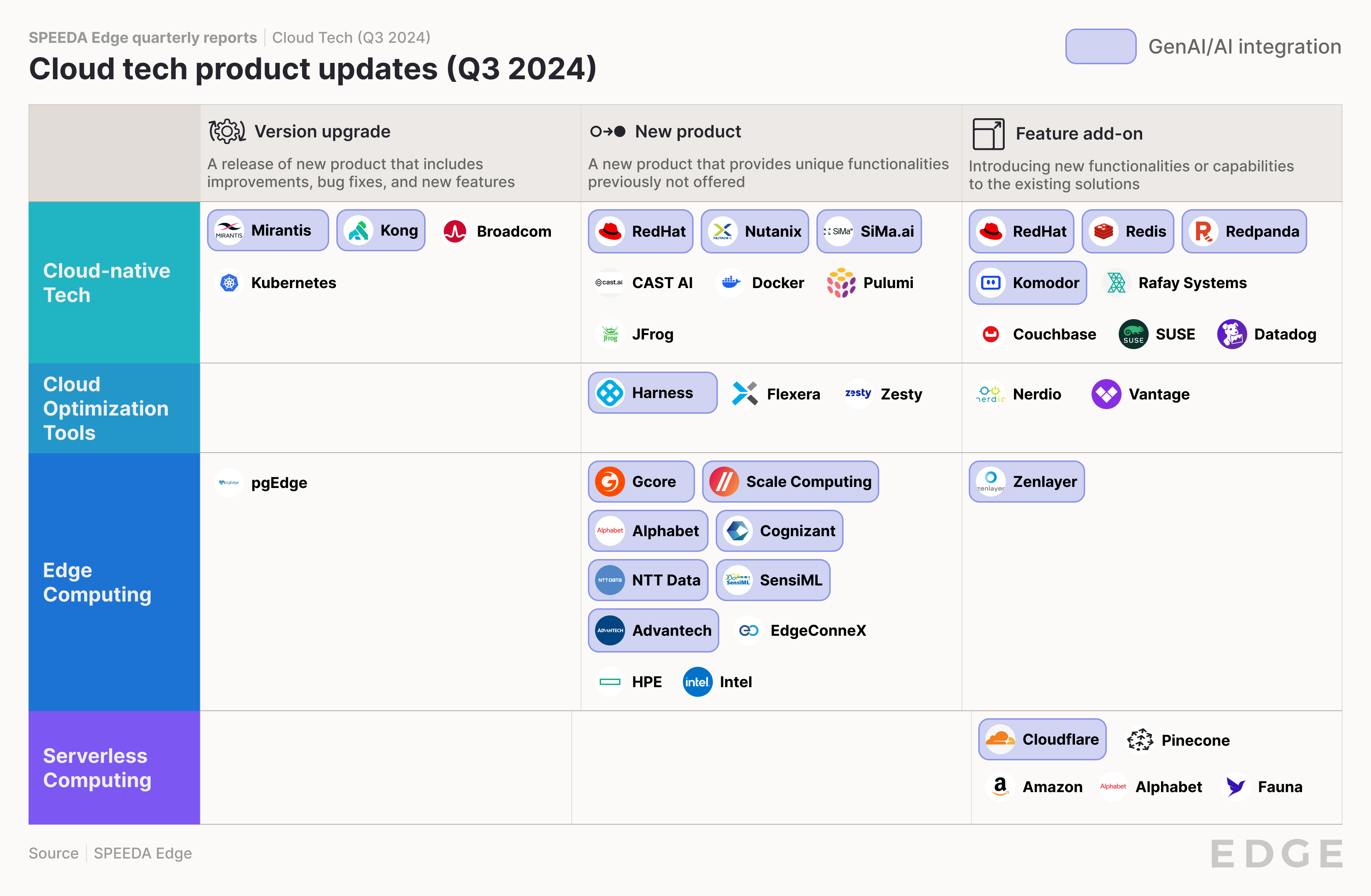Click the "HPE" label
This screenshot has height=896, width=1371.
pos(646,682)
